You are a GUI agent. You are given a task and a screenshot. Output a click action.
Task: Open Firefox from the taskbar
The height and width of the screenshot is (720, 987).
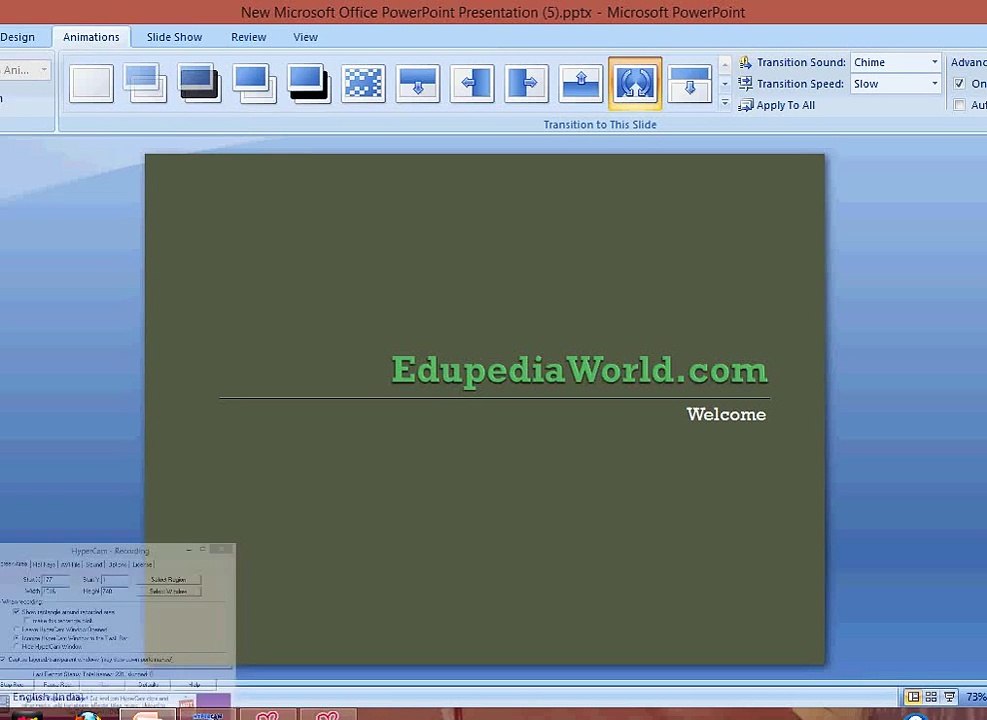tap(89, 715)
